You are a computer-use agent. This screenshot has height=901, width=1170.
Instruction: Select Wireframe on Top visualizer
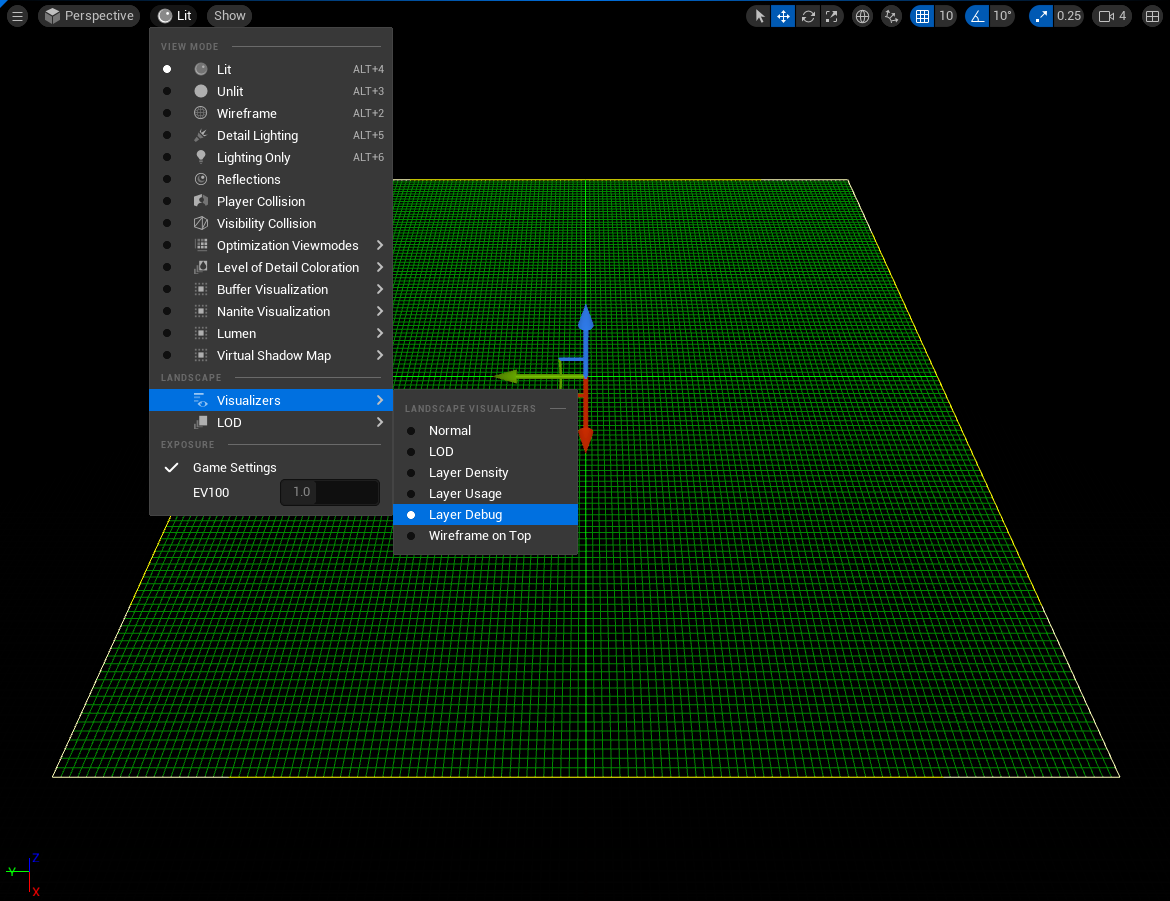tap(479, 535)
